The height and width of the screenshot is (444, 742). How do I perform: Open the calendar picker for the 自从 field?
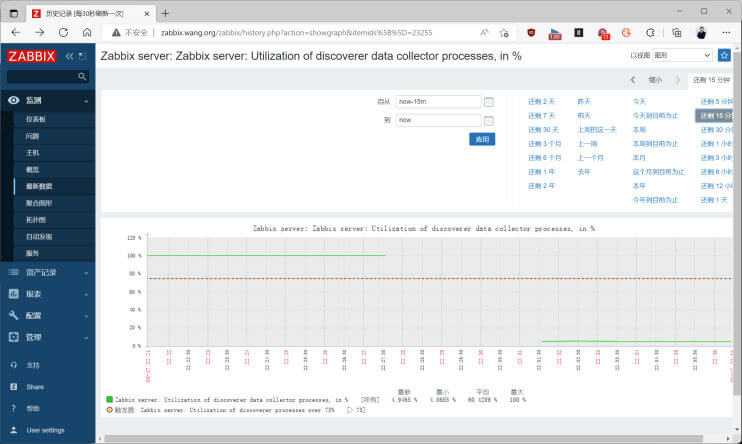pos(488,102)
